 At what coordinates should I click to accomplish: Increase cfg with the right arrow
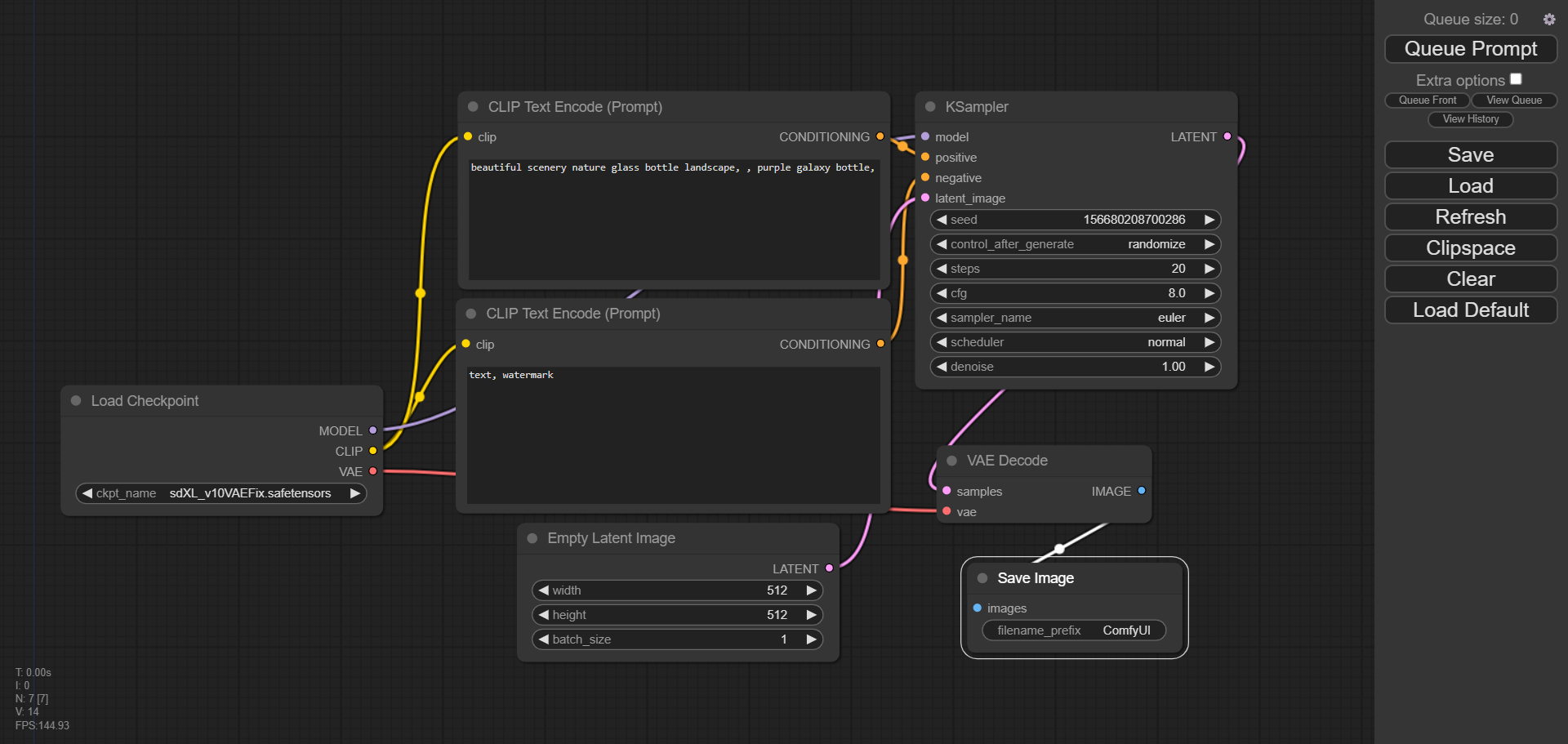(x=1209, y=293)
